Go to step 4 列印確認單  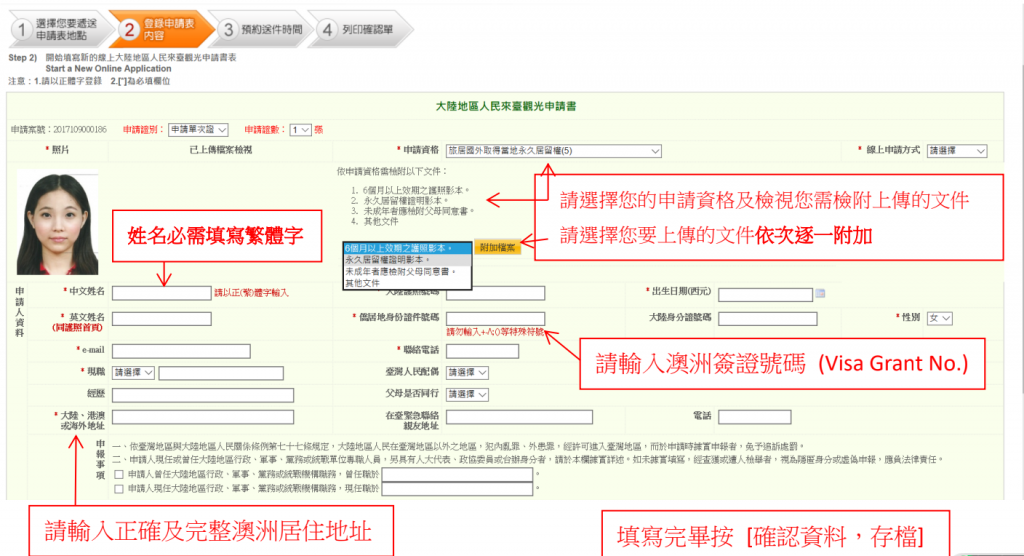[362, 29]
